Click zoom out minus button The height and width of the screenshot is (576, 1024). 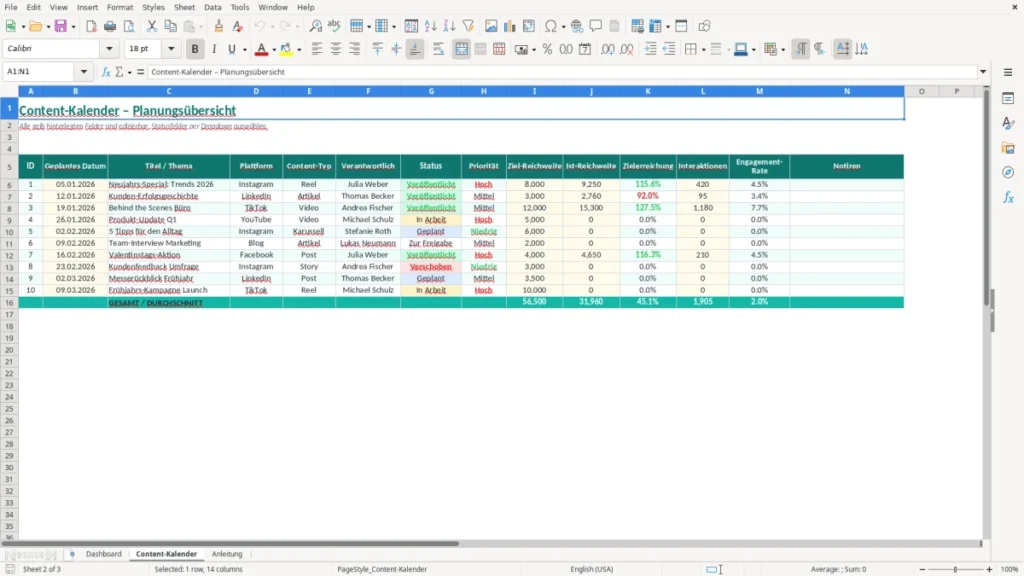pos(922,569)
